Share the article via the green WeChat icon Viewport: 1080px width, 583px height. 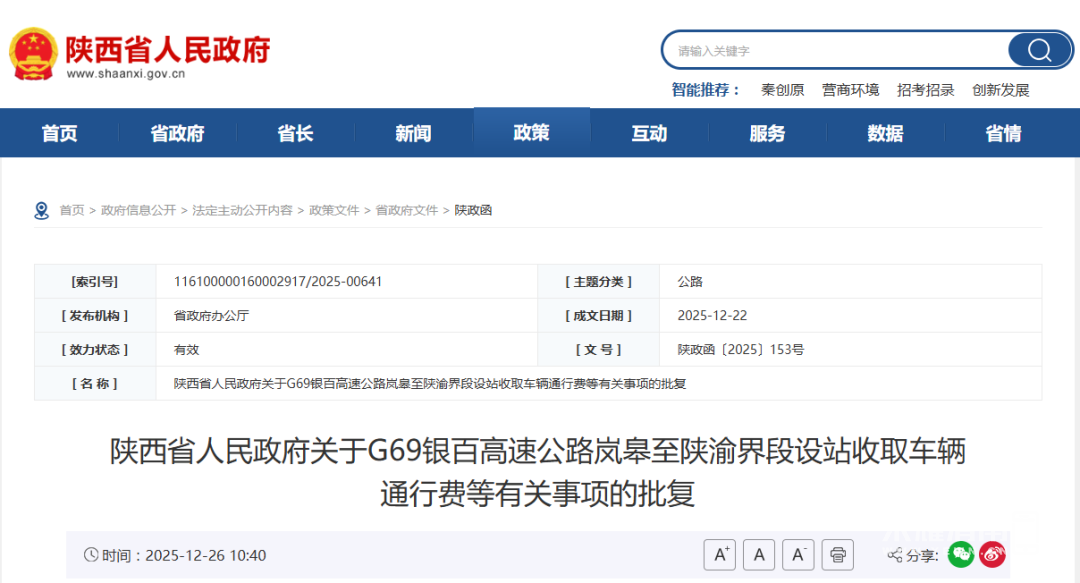(961, 554)
